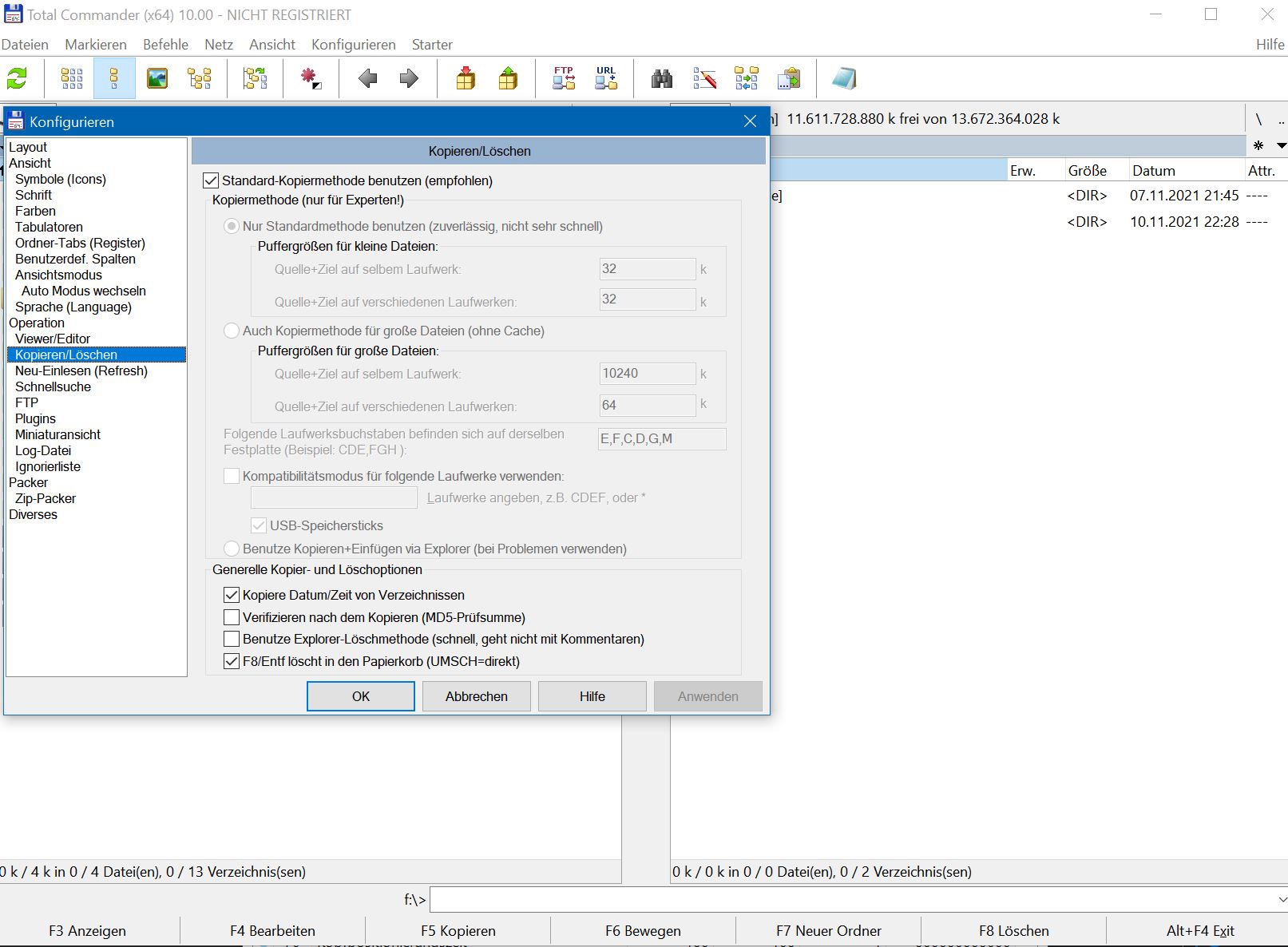Go back with the left arrow icon

click(367, 78)
